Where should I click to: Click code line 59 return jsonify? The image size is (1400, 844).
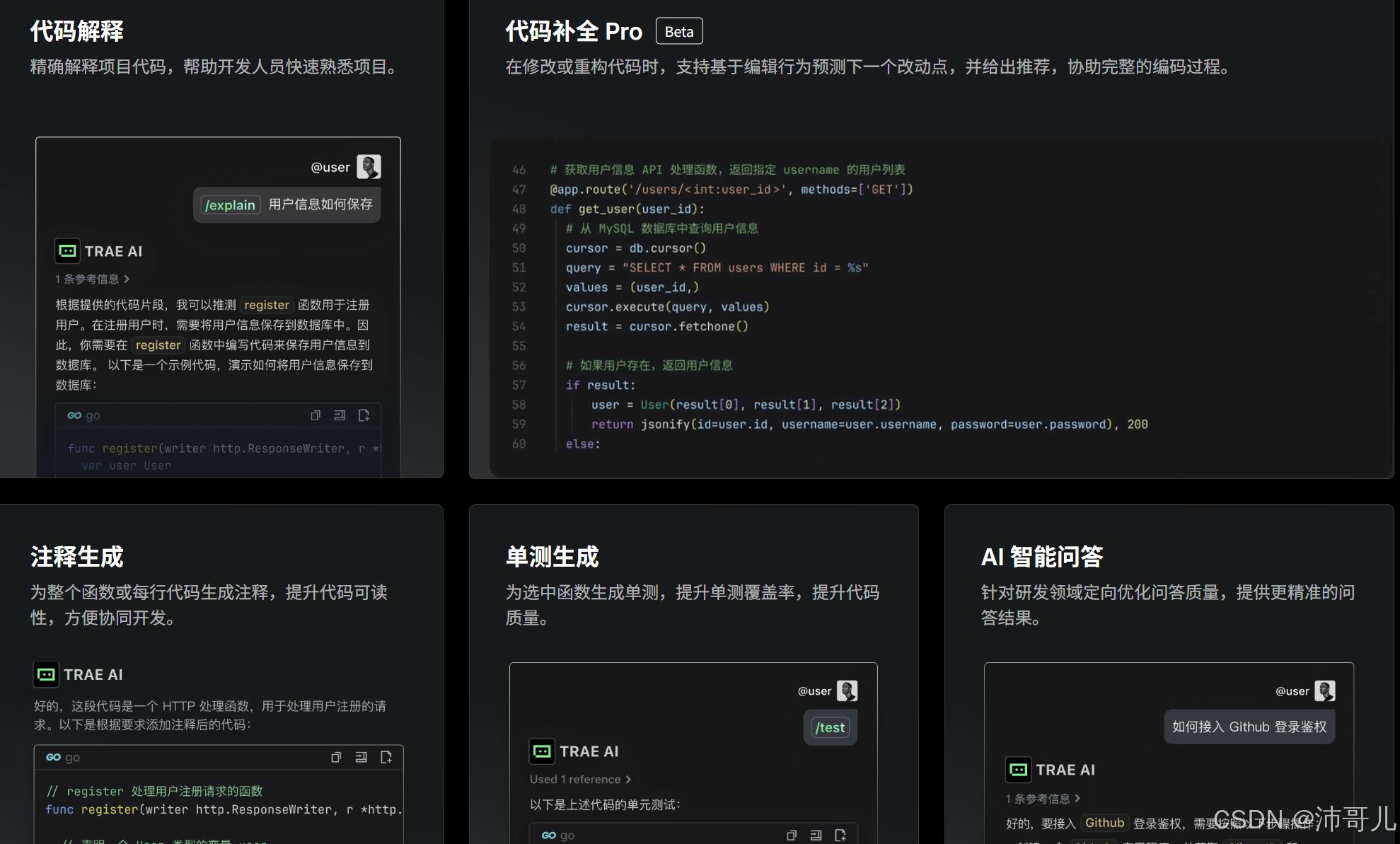pos(869,424)
